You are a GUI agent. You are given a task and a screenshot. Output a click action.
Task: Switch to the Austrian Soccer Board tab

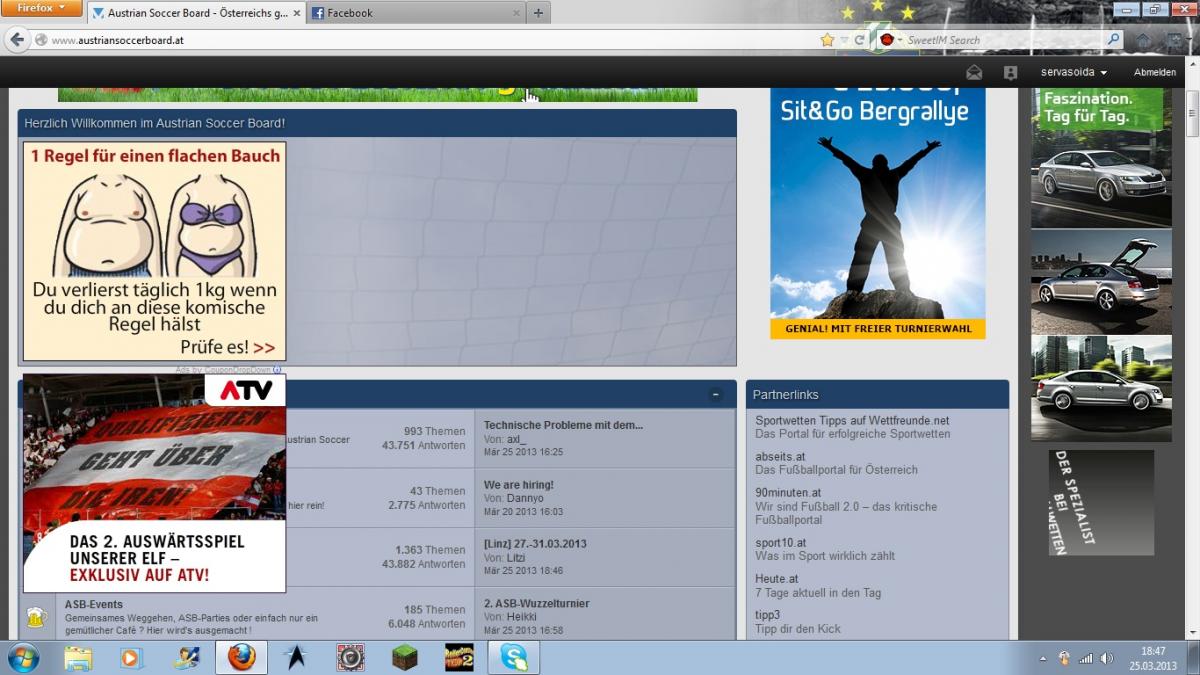coord(195,13)
